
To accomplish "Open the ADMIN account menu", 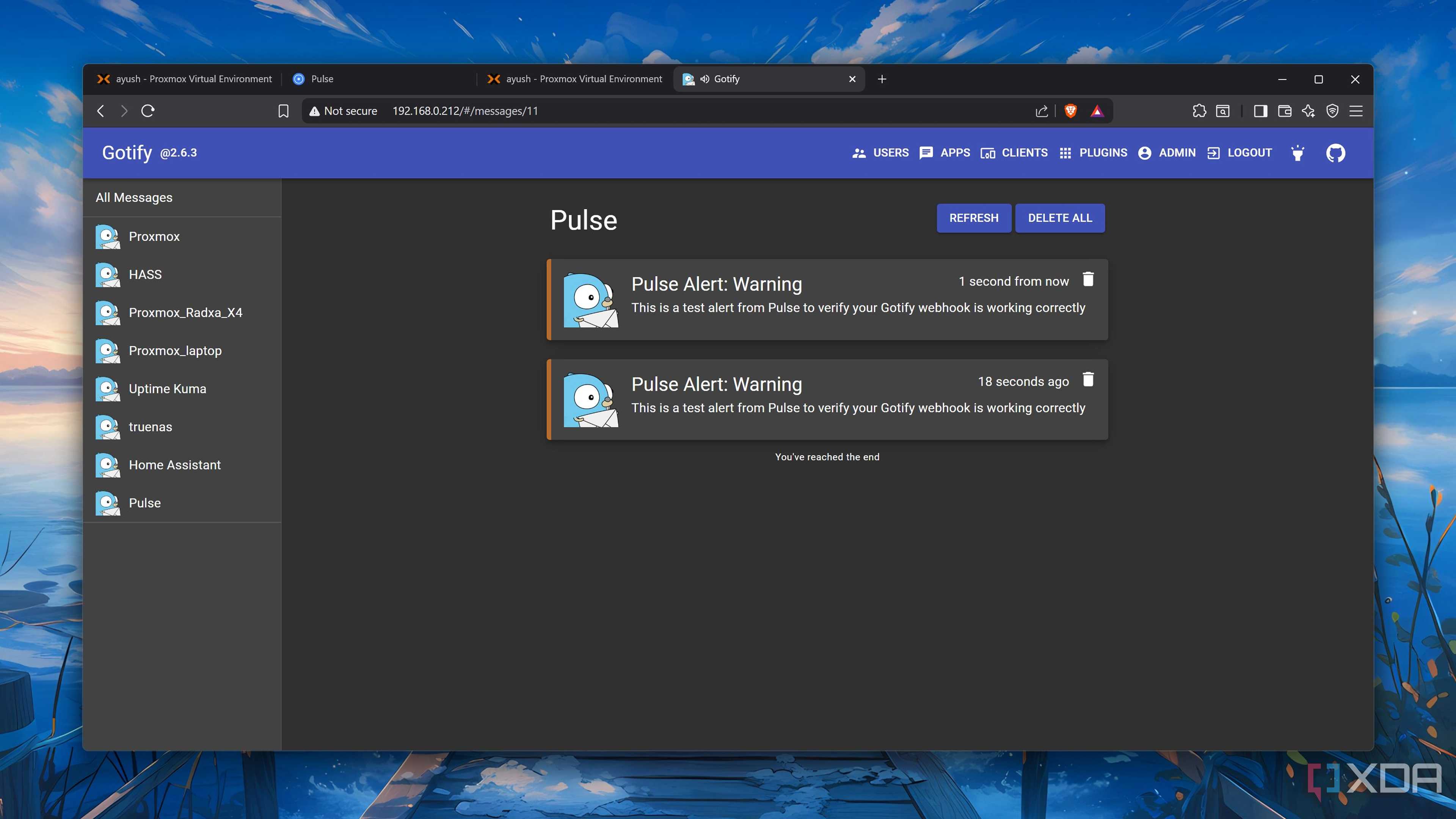I will pyautogui.click(x=1167, y=152).
